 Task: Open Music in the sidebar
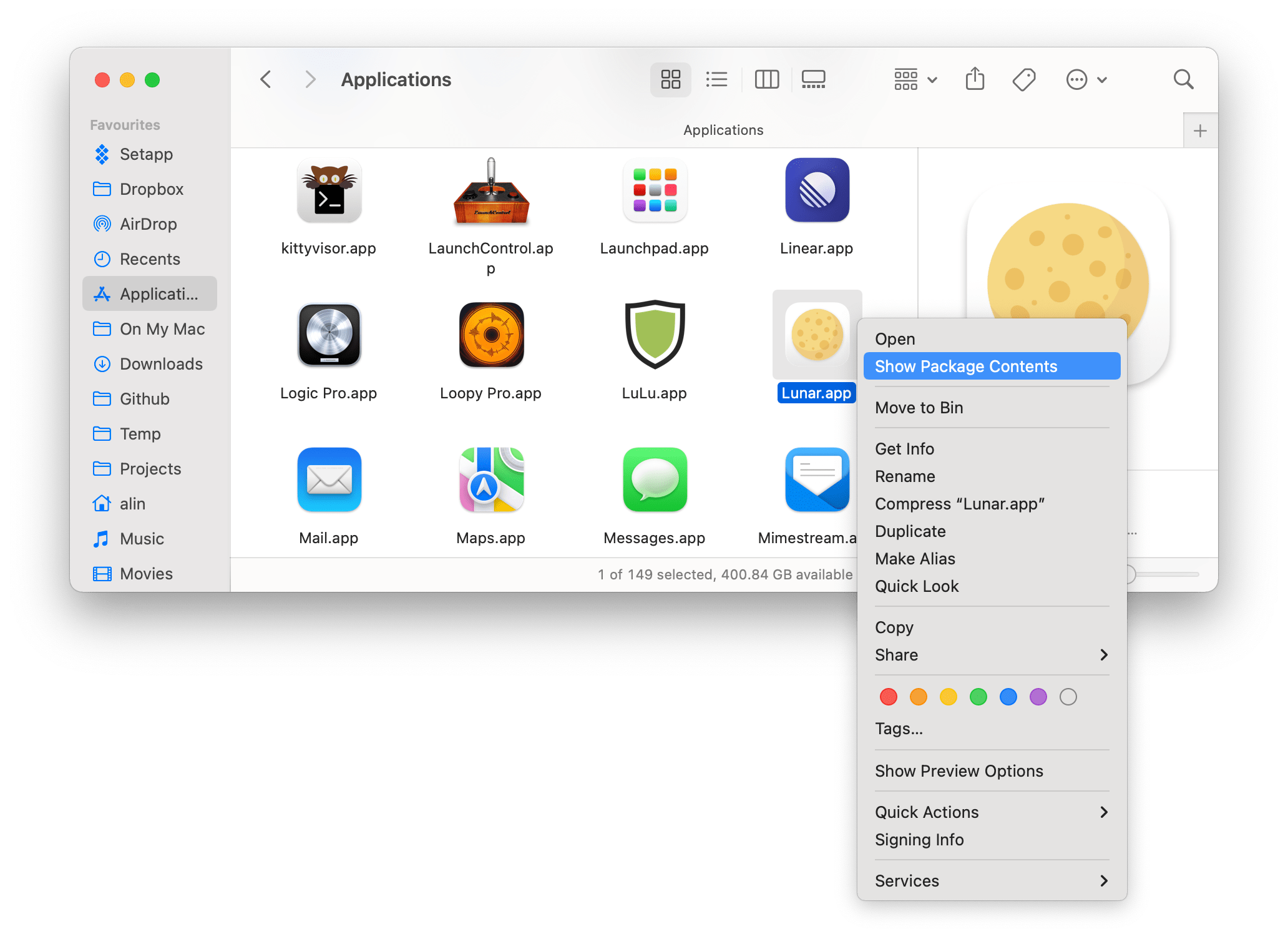150,539
